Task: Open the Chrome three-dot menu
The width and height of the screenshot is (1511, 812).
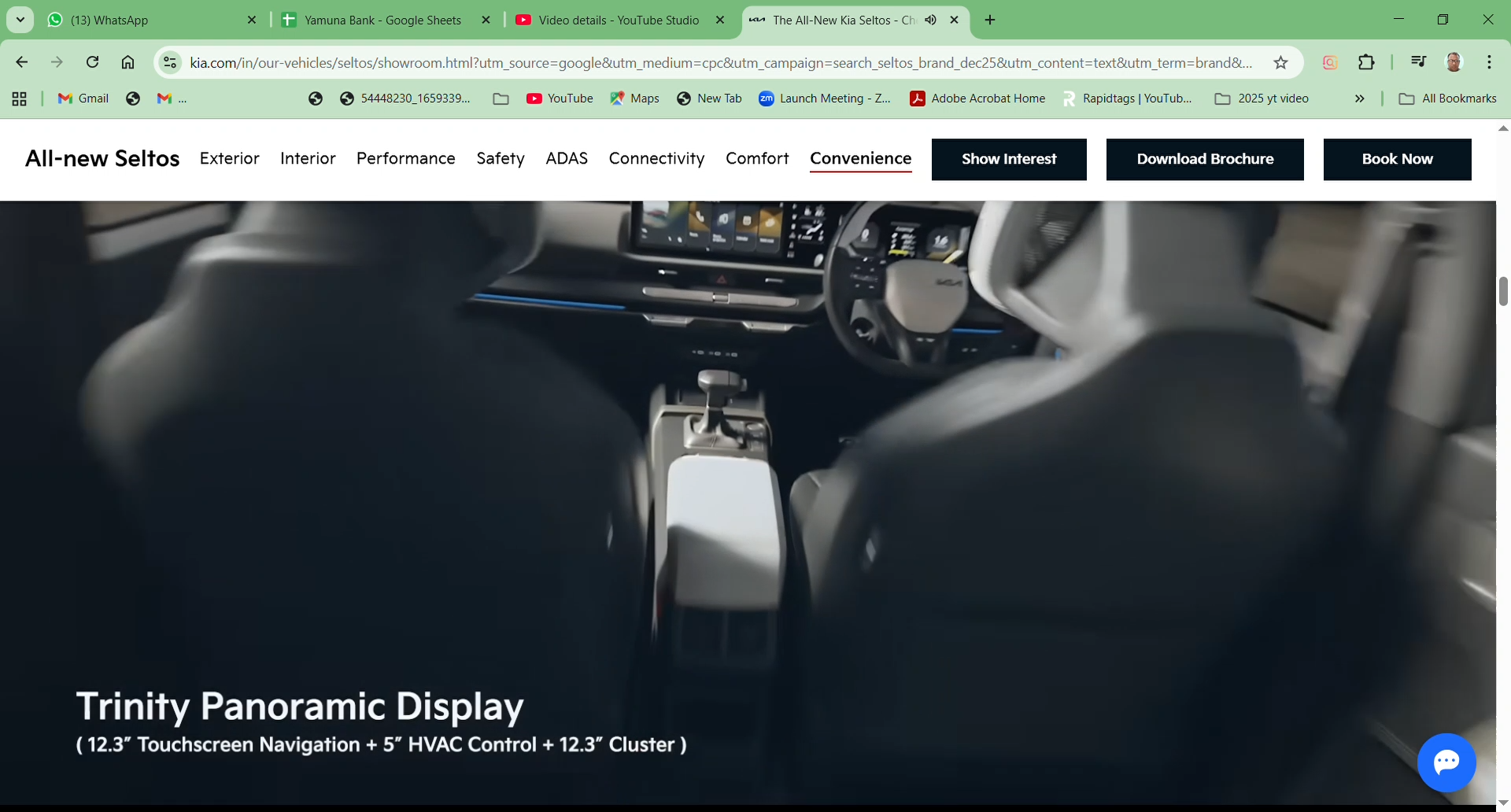Action: point(1489,62)
